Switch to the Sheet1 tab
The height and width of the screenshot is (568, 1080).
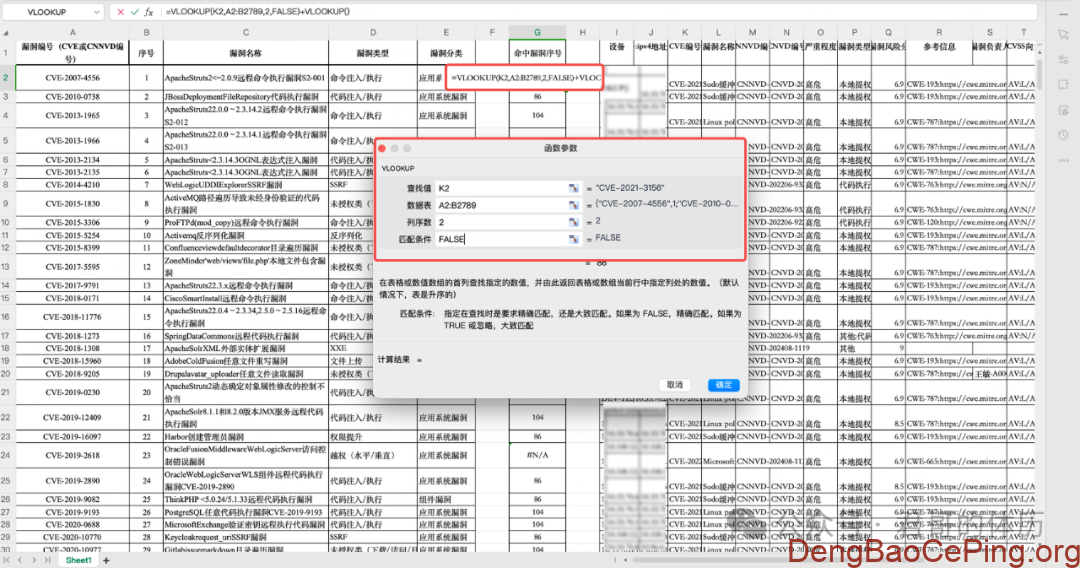pos(78,560)
